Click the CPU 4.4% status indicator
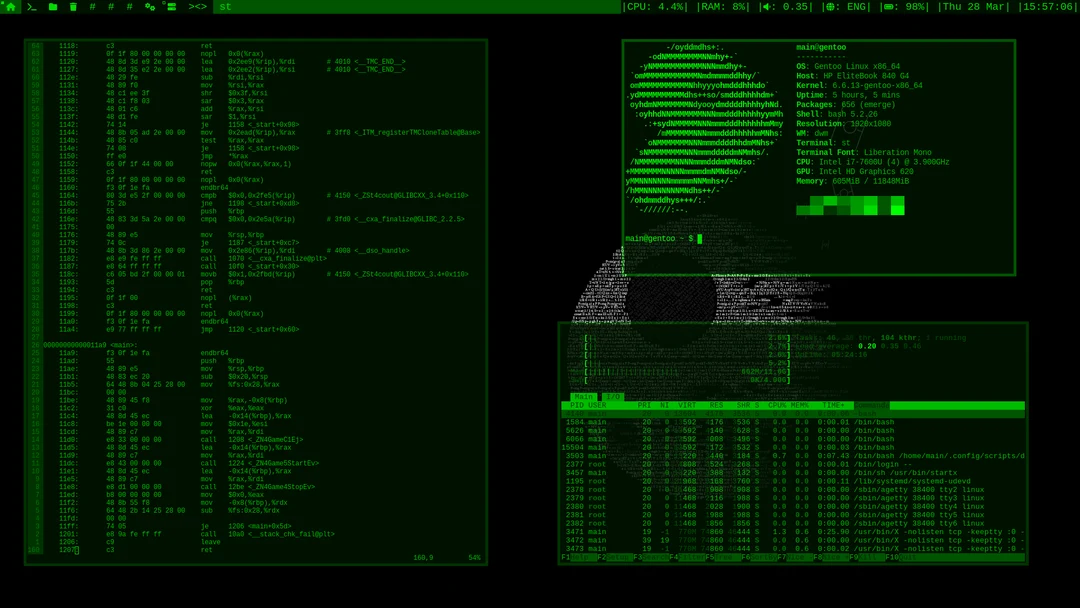The image size is (1080, 608). pyautogui.click(x=653, y=7)
